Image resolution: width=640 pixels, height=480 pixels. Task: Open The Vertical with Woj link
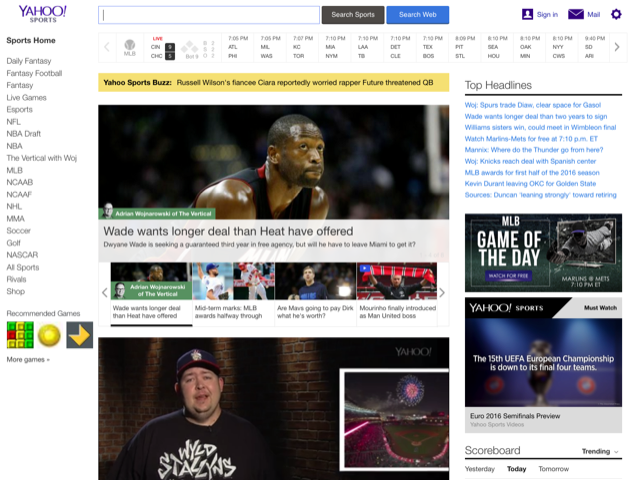coord(42,158)
